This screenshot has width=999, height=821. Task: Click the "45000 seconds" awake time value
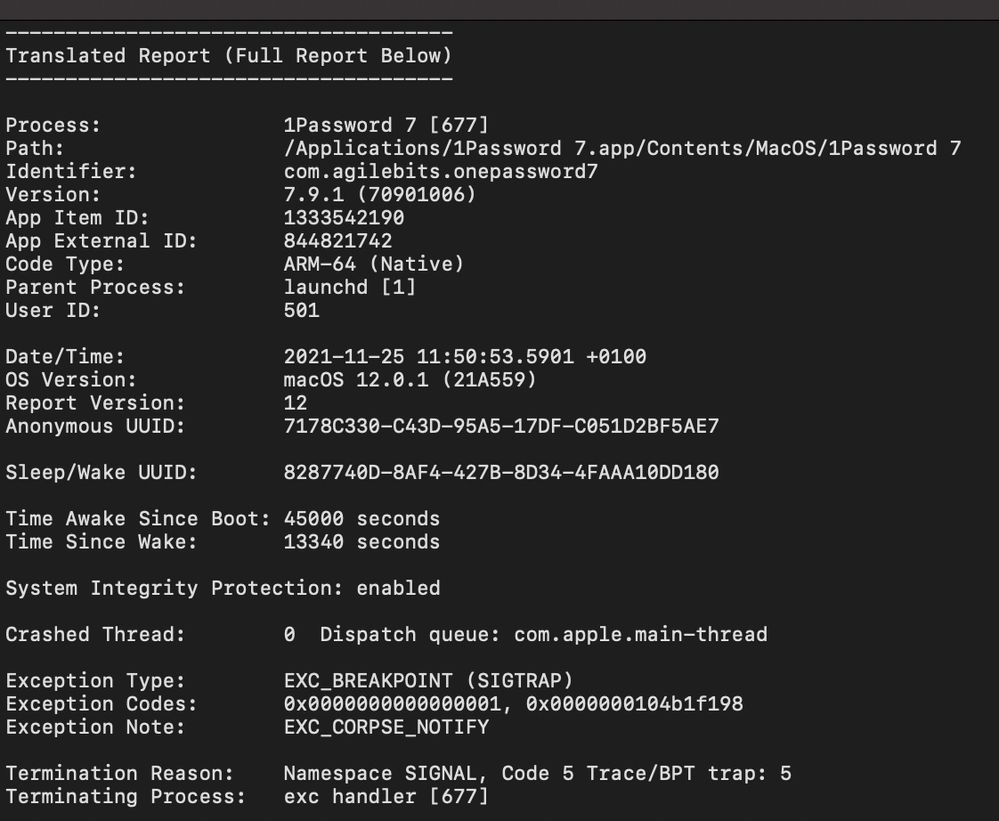362,519
